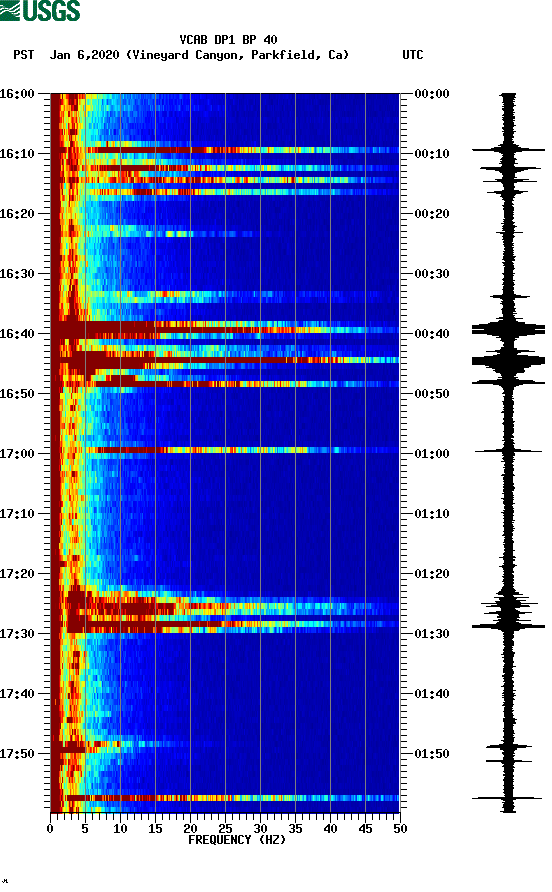Screen dimensions: 552x892
Task: Click the 00:00 UTC time label
Action: click(x=432, y=94)
